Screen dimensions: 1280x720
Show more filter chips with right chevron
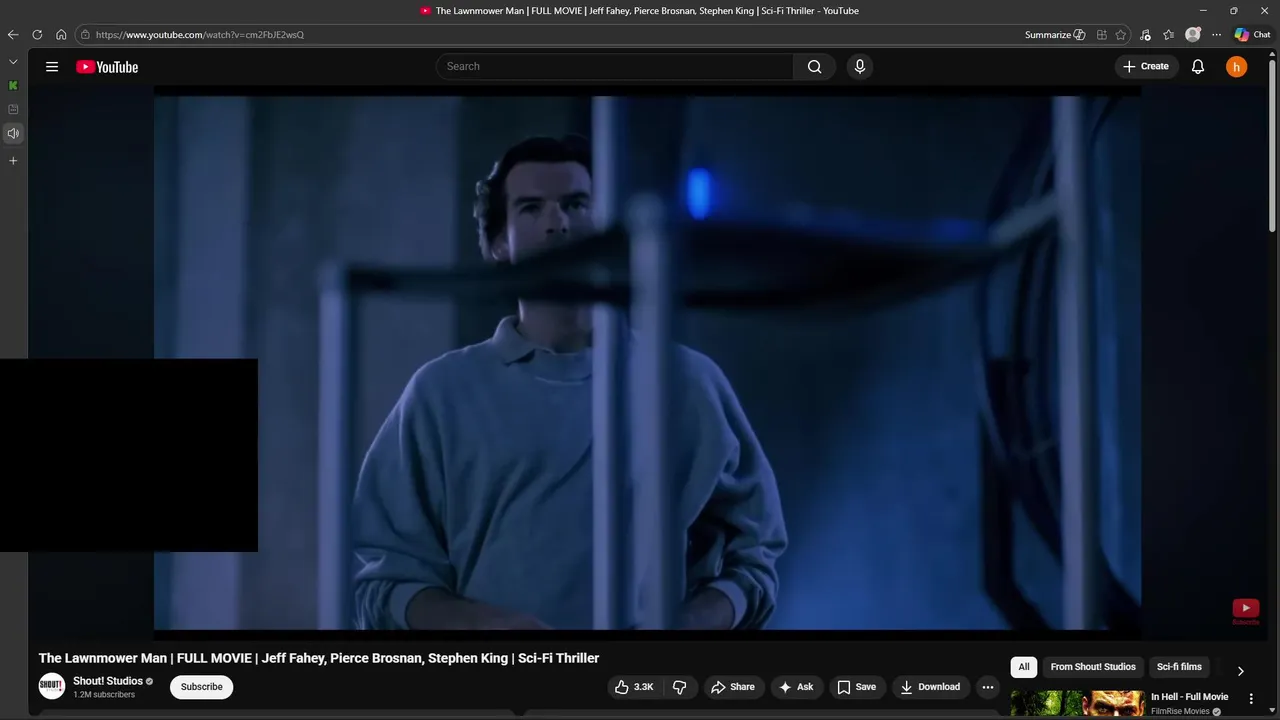[1241, 671]
